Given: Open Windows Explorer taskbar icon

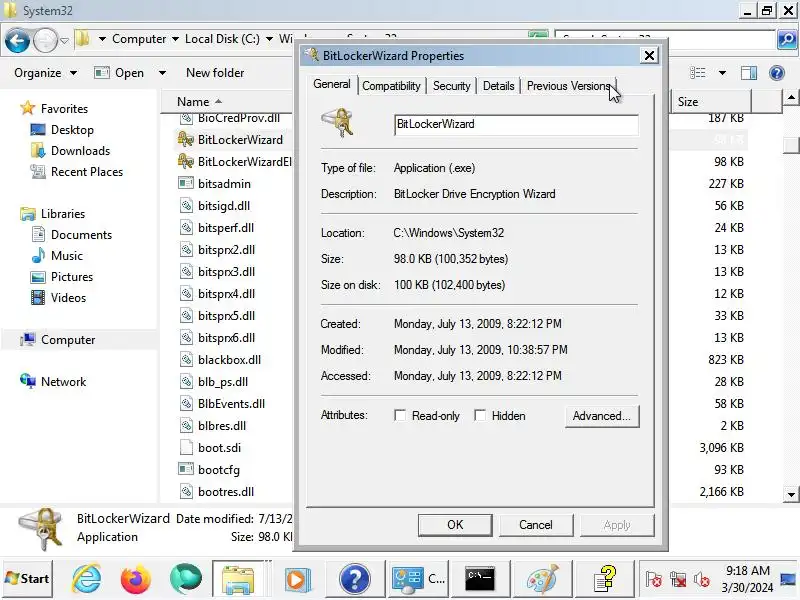Looking at the screenshot, I should click(x=238, y=579).
